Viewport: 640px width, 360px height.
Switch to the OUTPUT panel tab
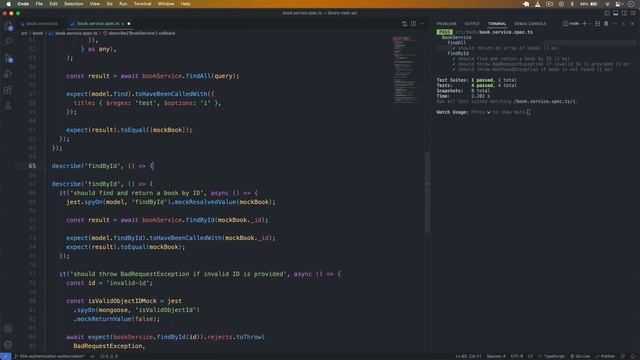(x=472, y=24)
